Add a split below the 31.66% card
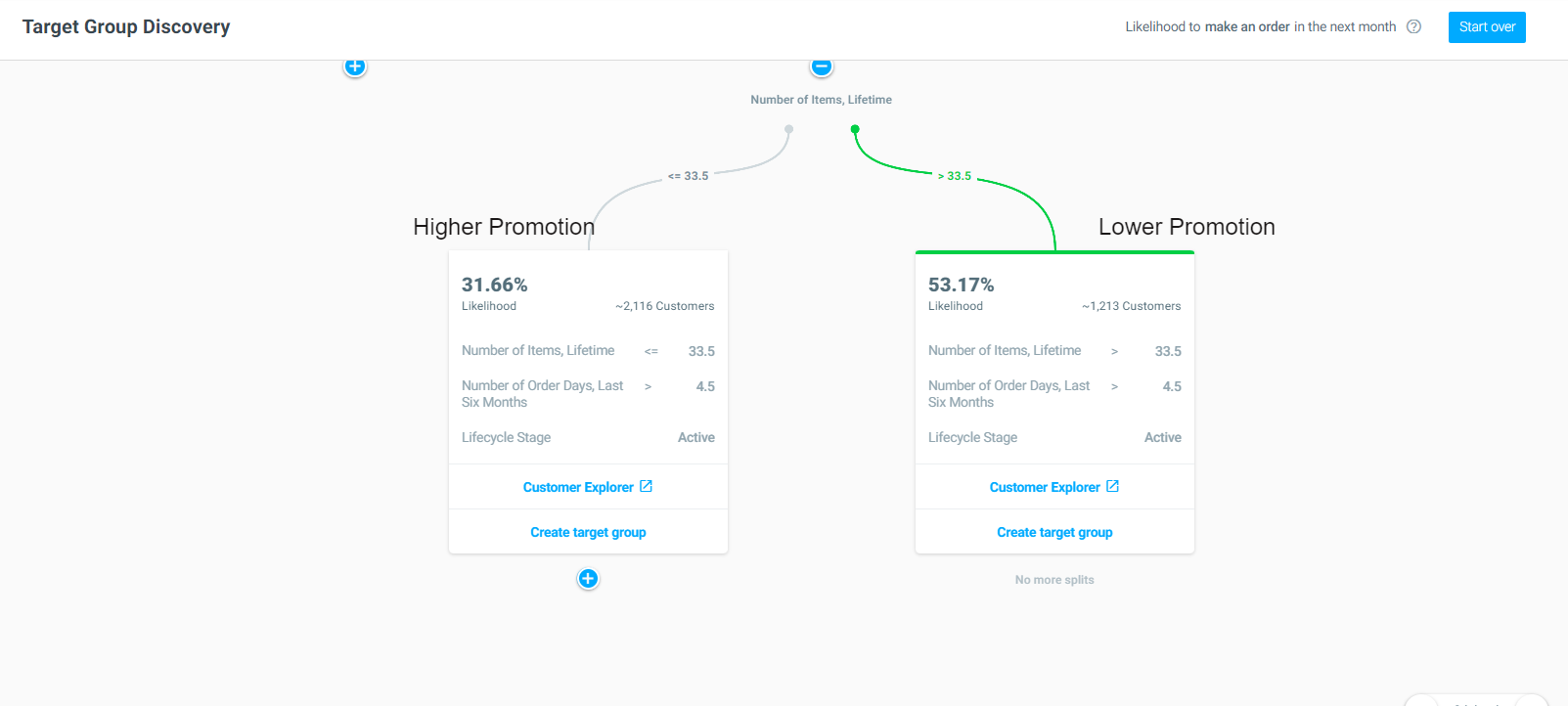Screen dimensions: 1568x706 coord(588,579)
